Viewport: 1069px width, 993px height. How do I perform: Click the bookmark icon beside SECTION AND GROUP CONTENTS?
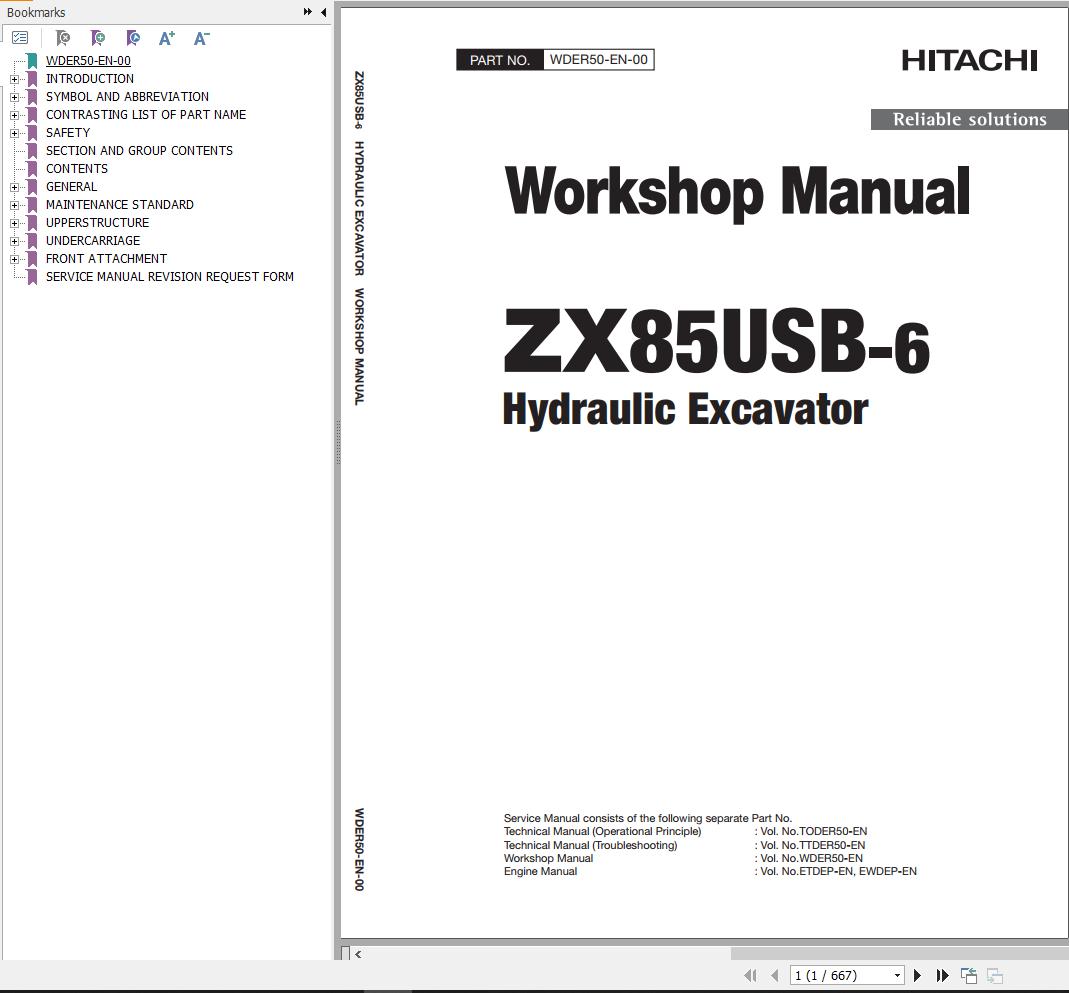tap(32, 151)
